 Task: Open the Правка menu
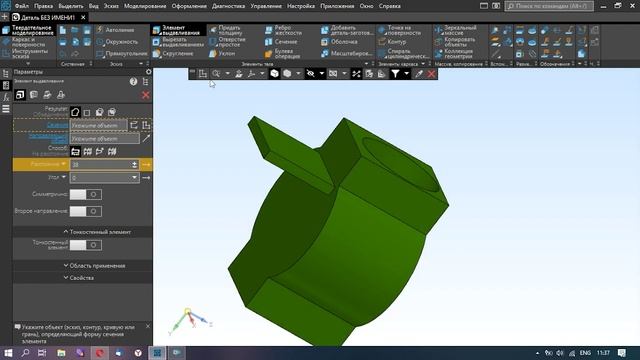43,6
